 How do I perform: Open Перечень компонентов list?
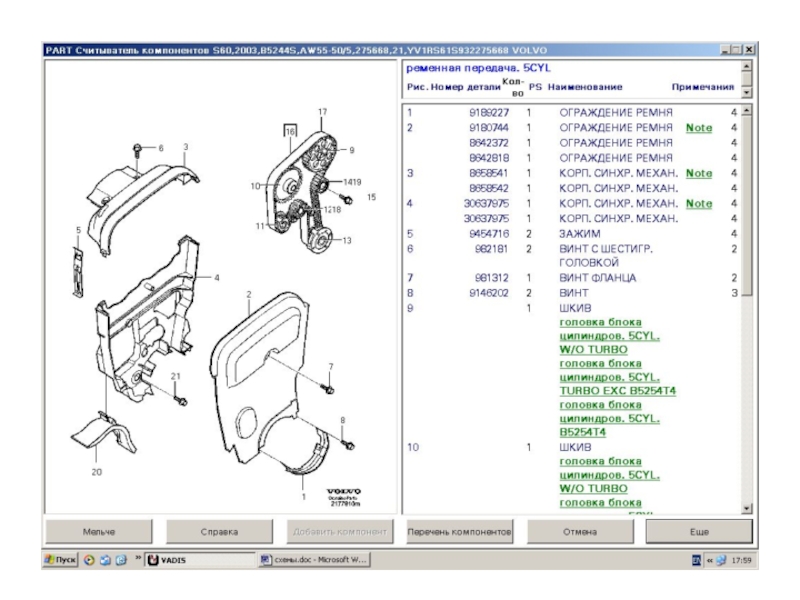click(459, 532)
